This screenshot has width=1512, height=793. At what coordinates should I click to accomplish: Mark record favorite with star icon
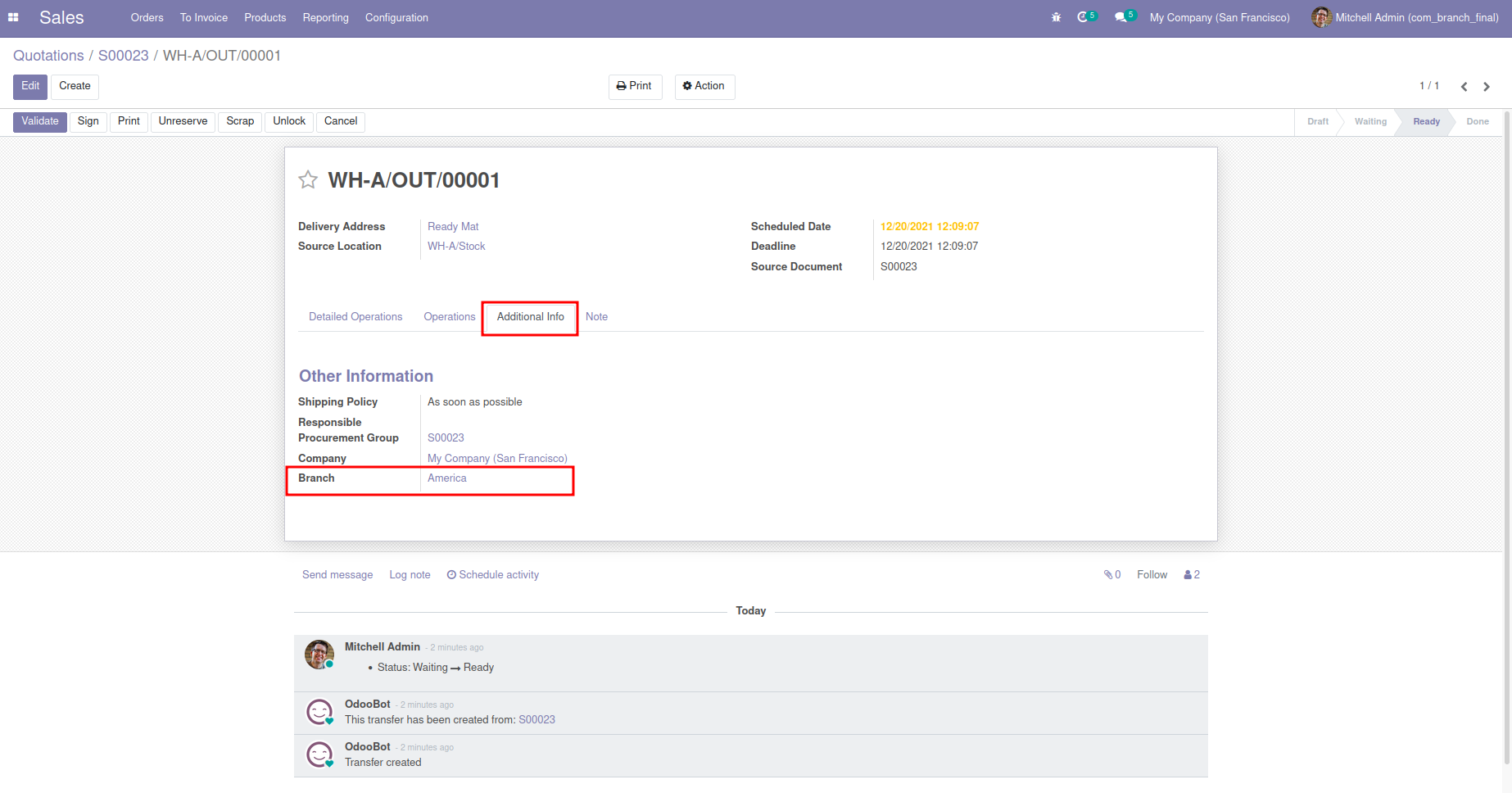click(x=308, y=180)
